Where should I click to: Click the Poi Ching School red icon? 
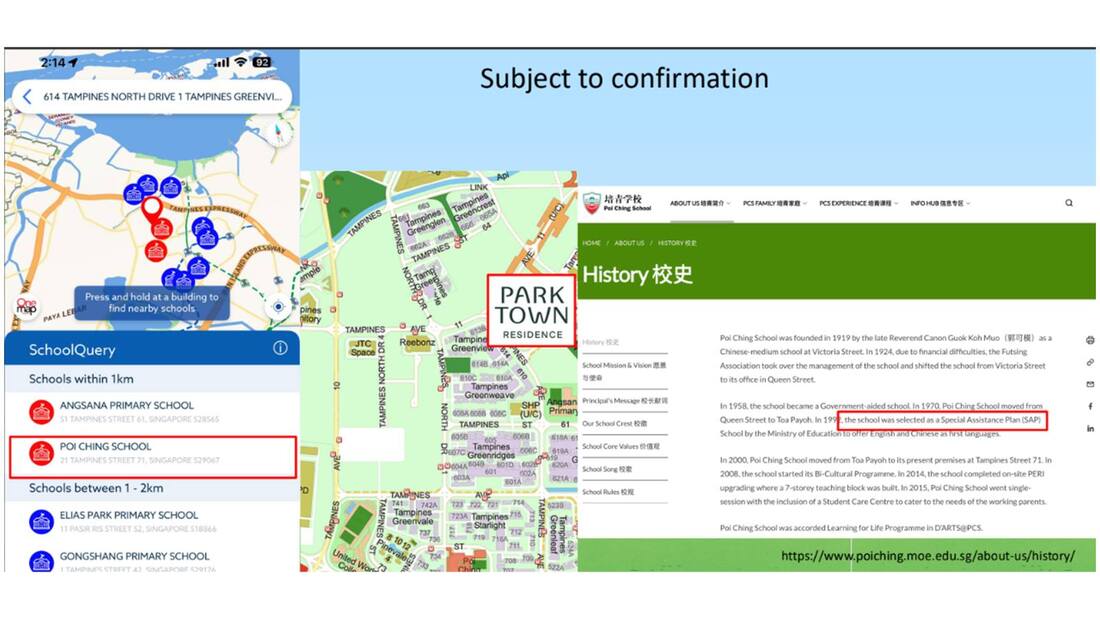(x=41, y=453)
